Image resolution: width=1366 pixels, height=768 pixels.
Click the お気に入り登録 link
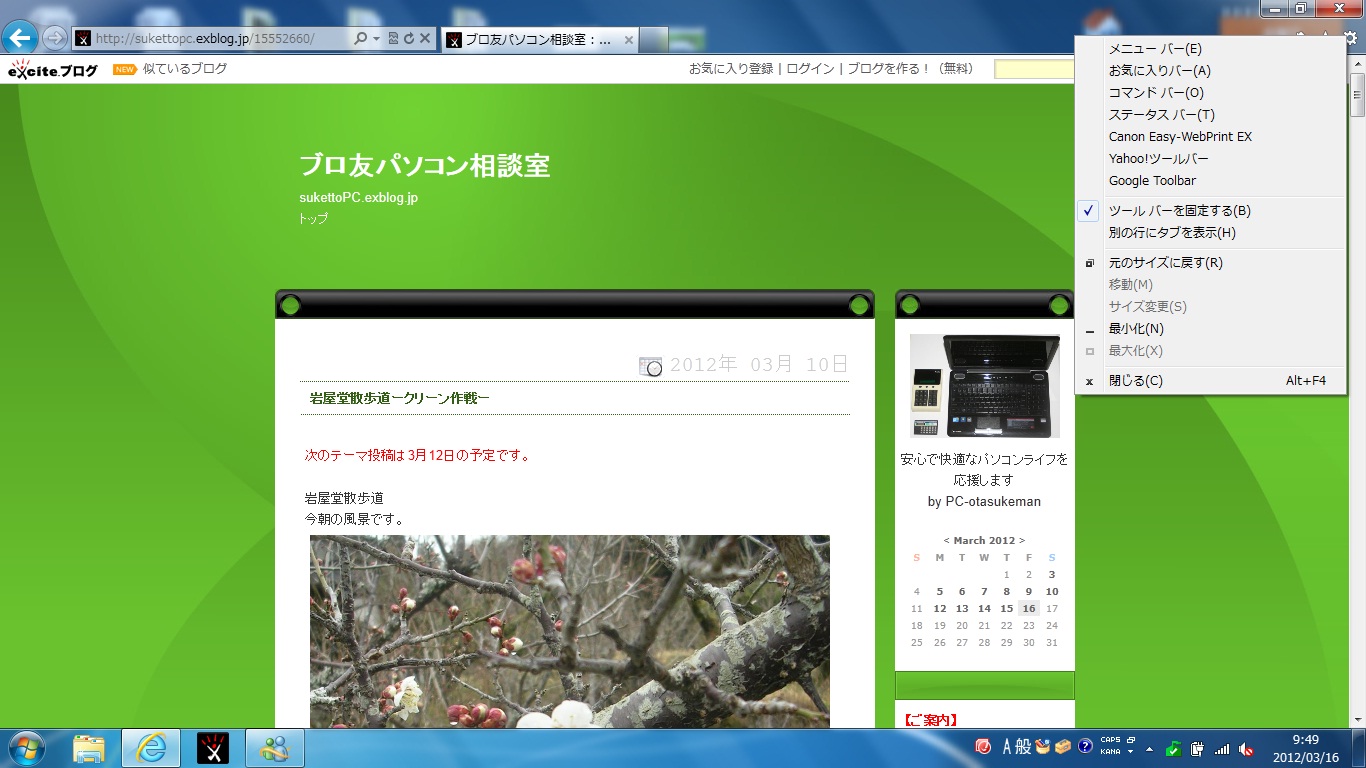(731, 69)
